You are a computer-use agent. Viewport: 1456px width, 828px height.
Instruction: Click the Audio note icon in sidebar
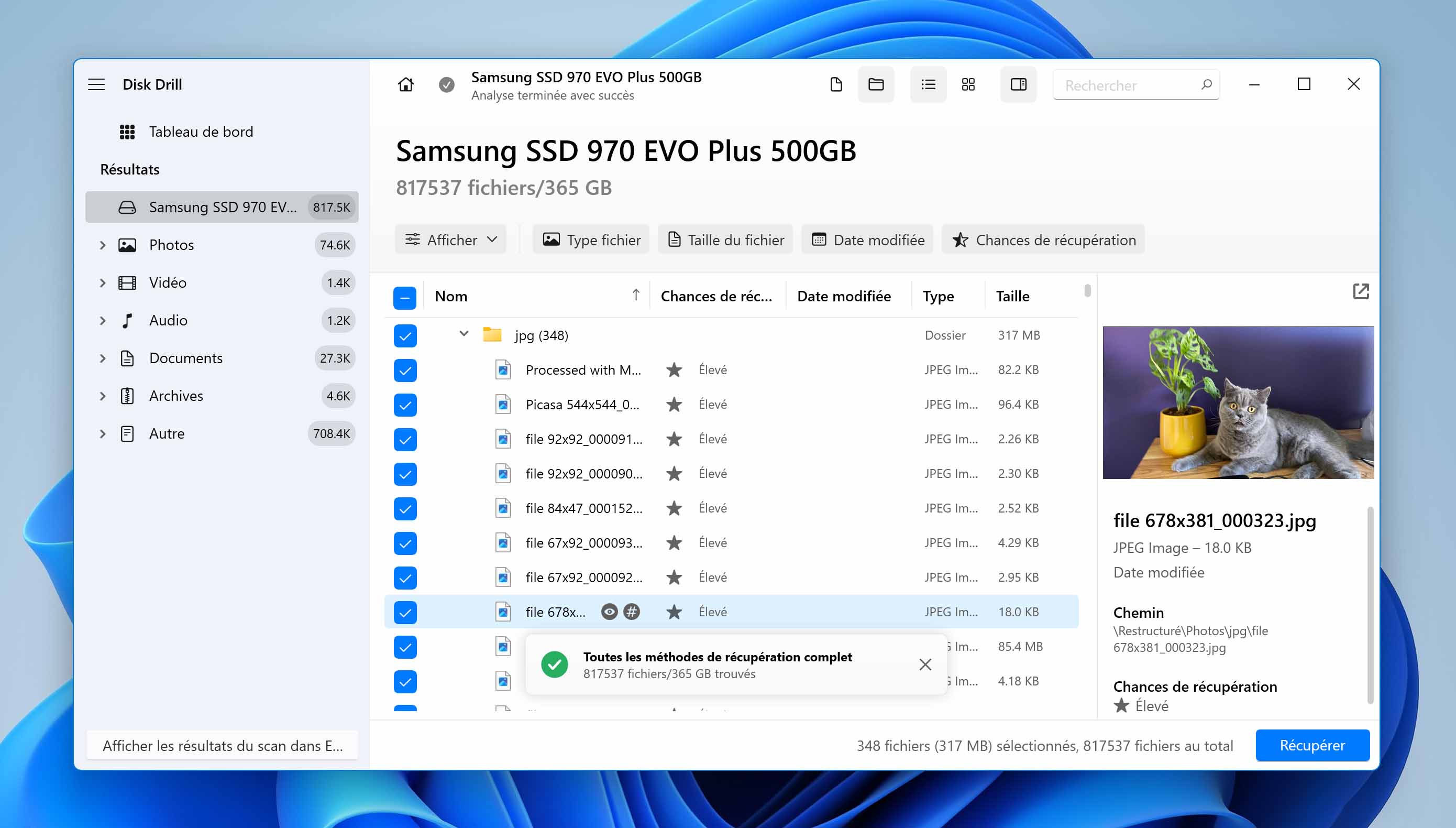tap(127, 321)
